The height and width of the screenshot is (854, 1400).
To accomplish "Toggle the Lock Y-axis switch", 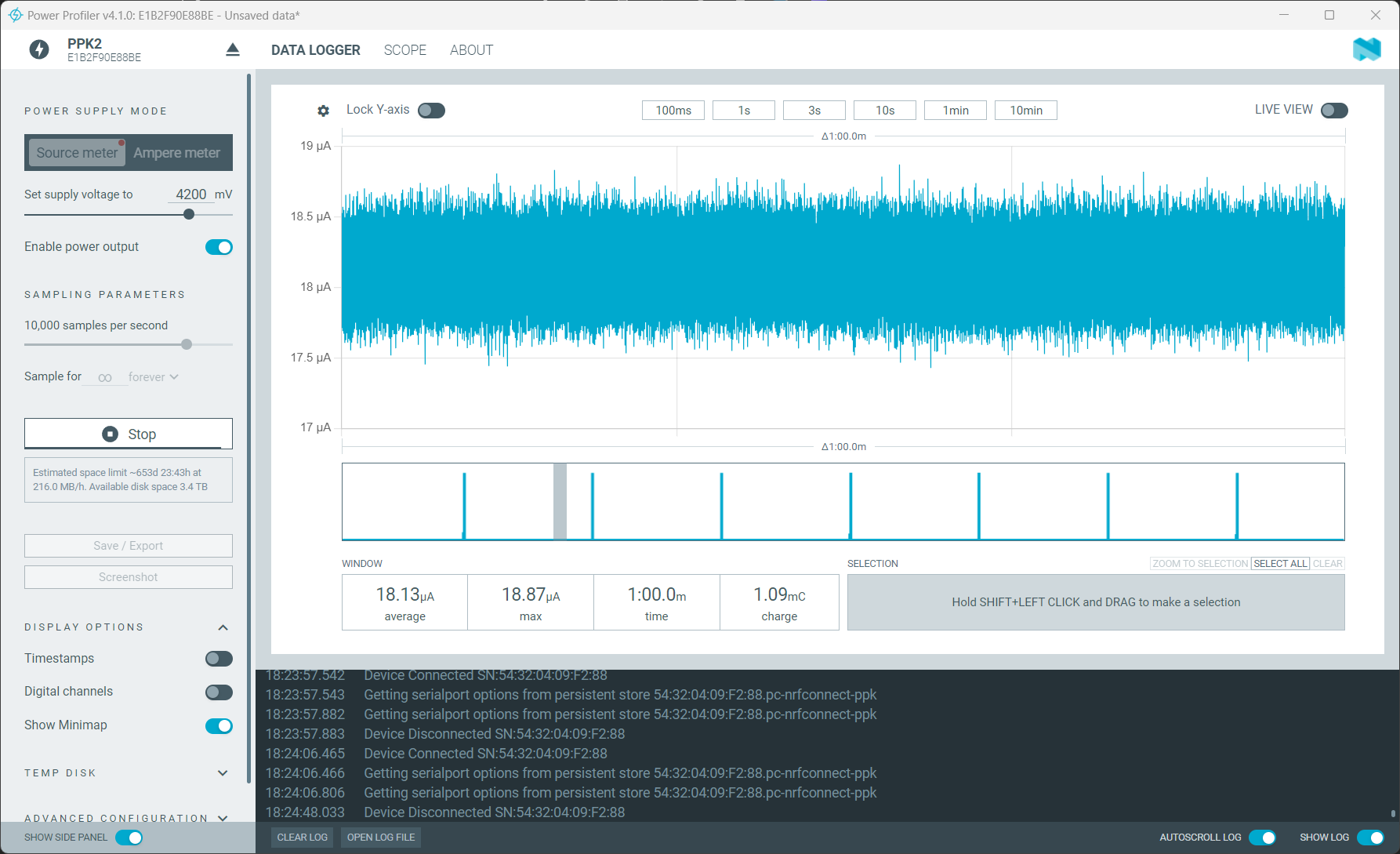I will pos(431,111).
